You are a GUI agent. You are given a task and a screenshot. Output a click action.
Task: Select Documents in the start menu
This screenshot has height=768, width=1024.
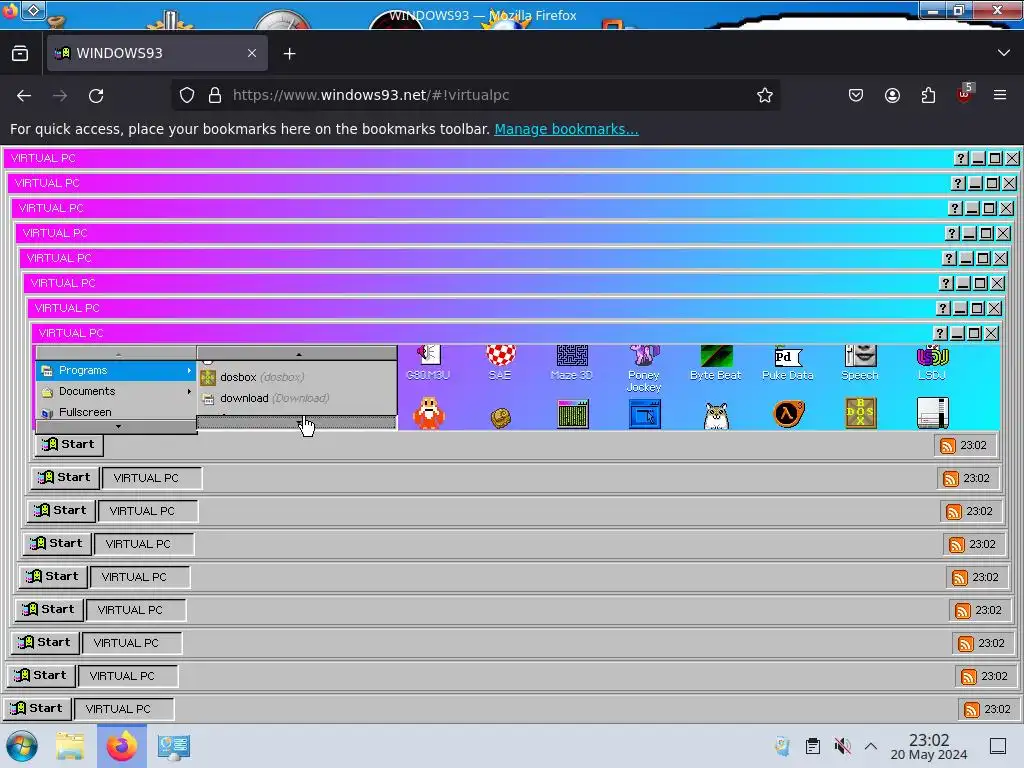[116, 391]
